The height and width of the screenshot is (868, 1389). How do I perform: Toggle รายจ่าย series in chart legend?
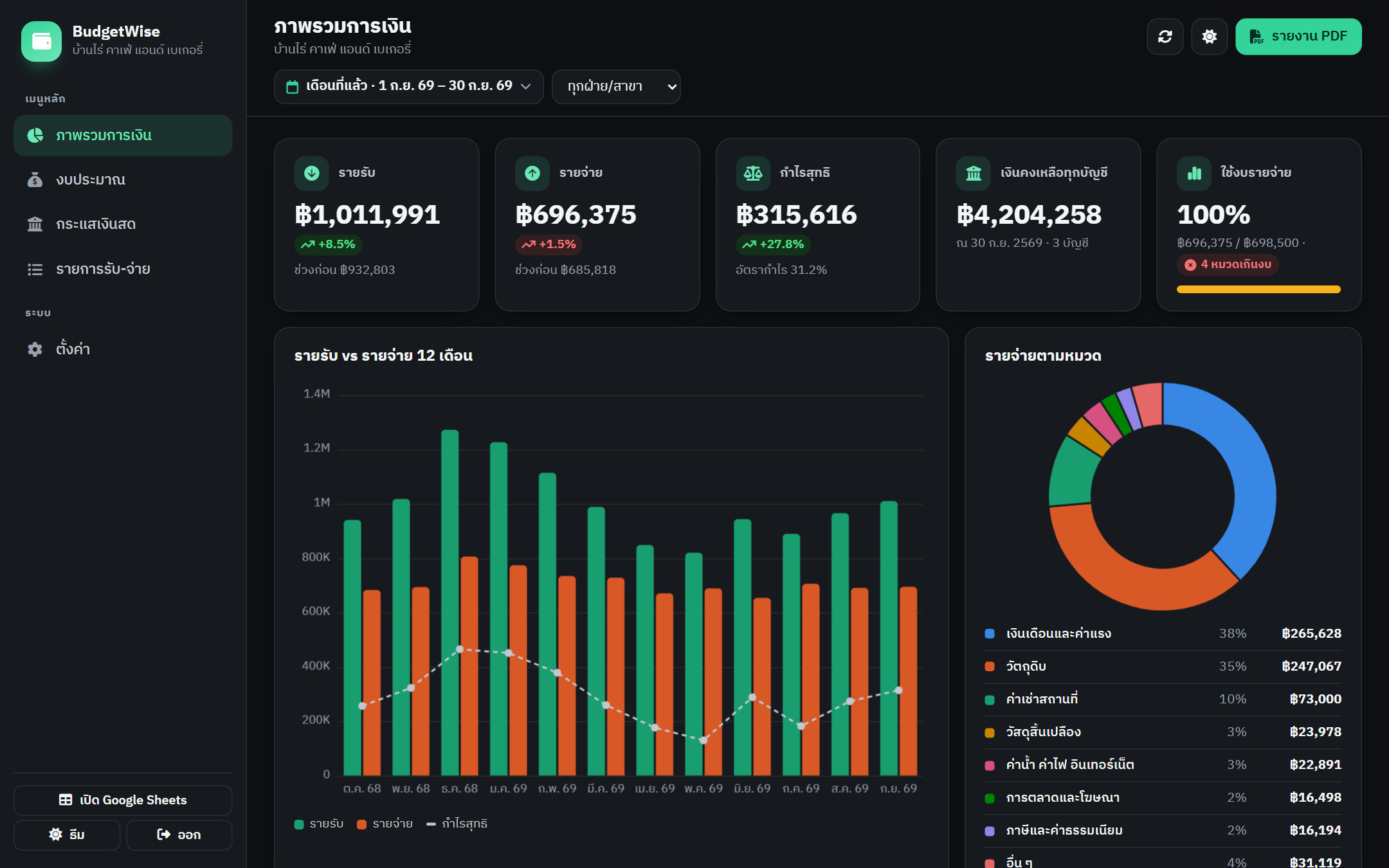[x=385, y=824]
